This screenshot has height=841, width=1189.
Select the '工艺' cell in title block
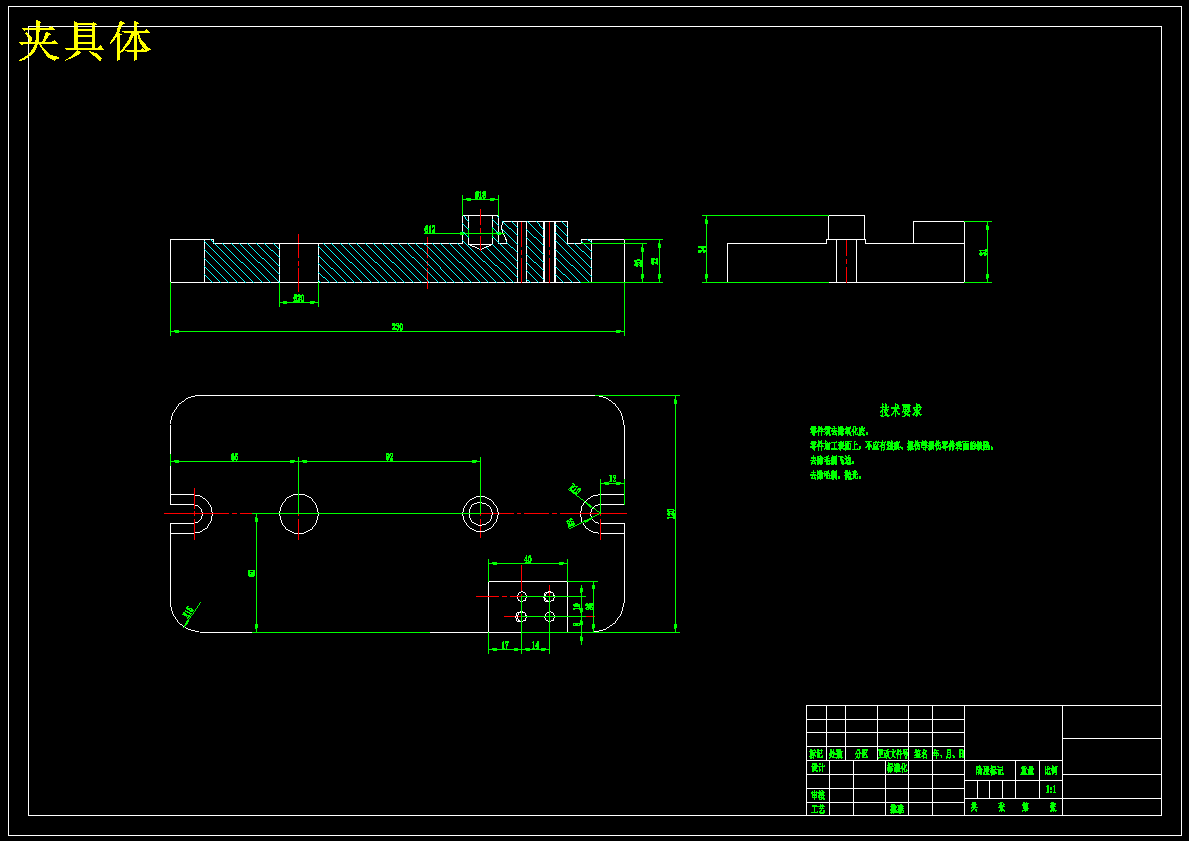[x=817, y=809]
